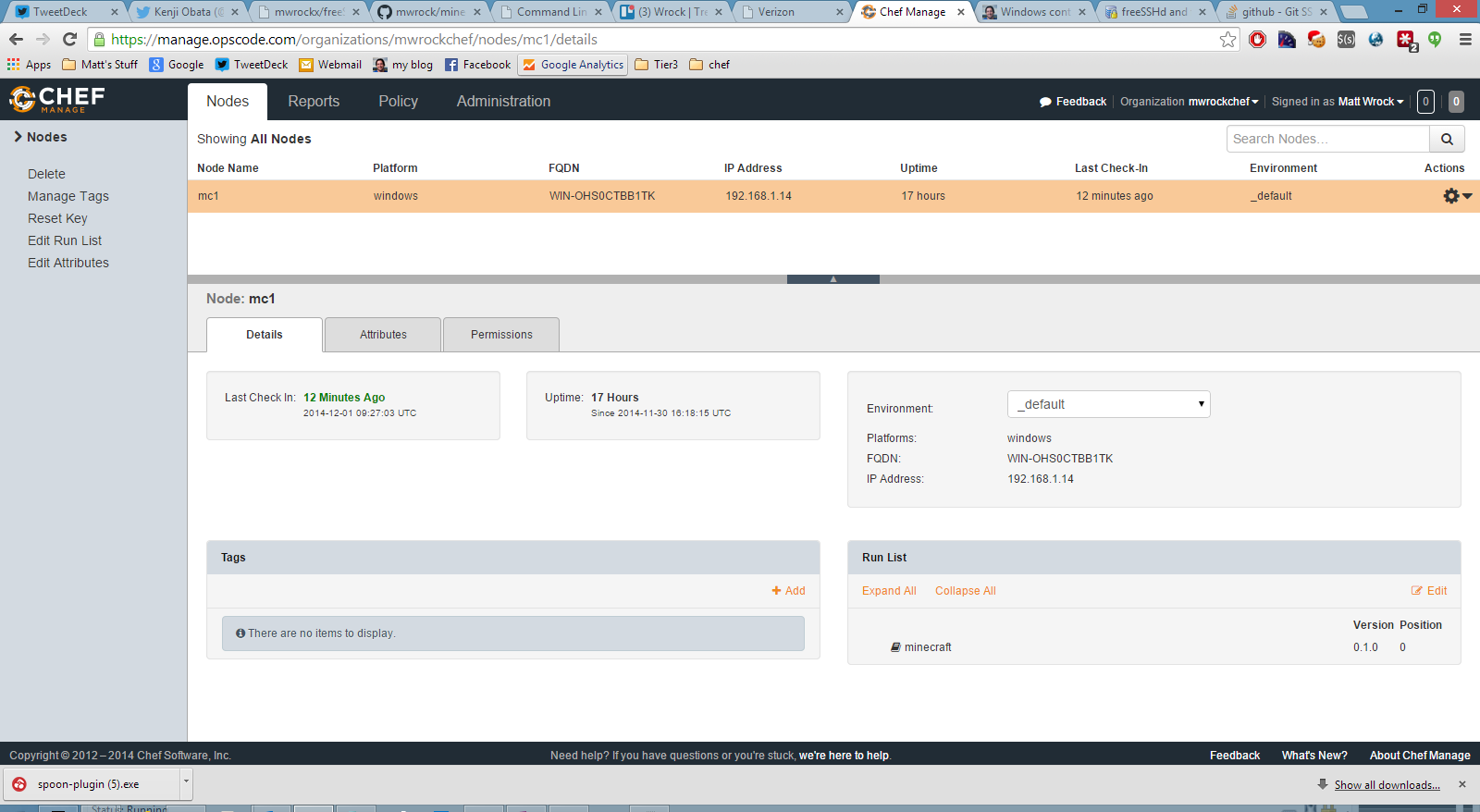The width and height of the screenshot is (1480, 812).
Task: Reload the page with refresh icon
Action: click(69, 39)
